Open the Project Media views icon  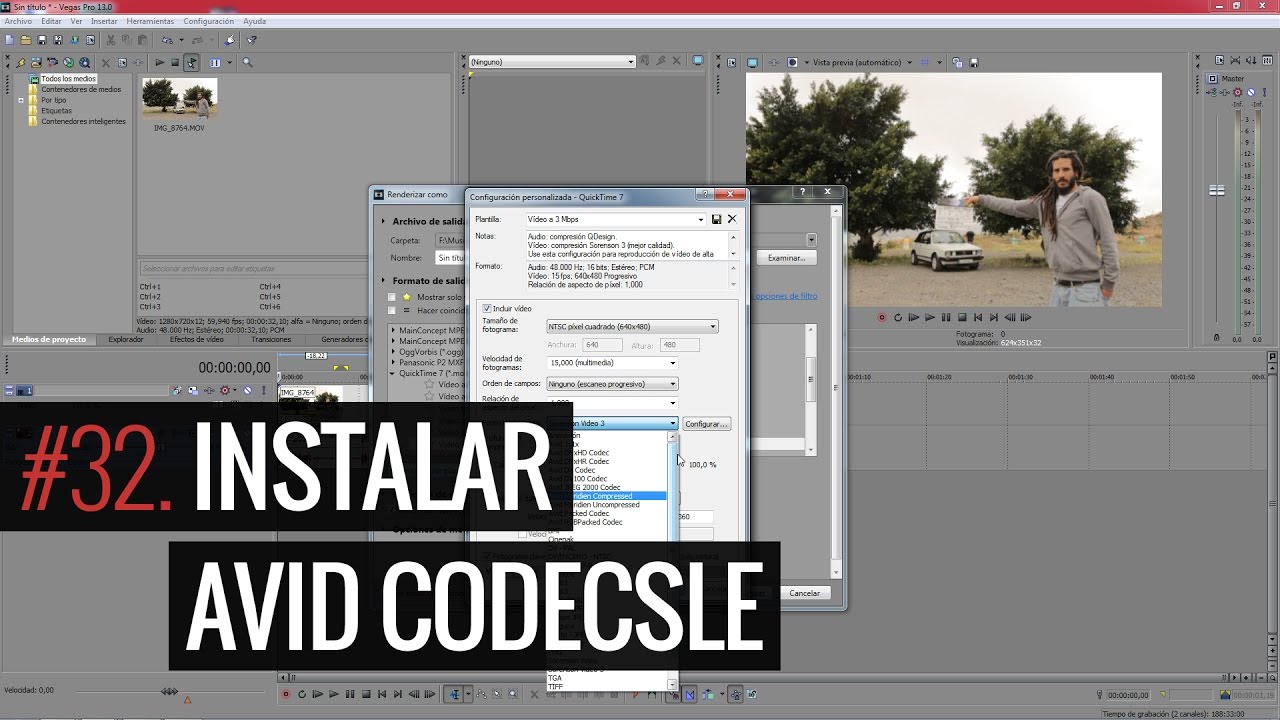[x=215, y=62]
